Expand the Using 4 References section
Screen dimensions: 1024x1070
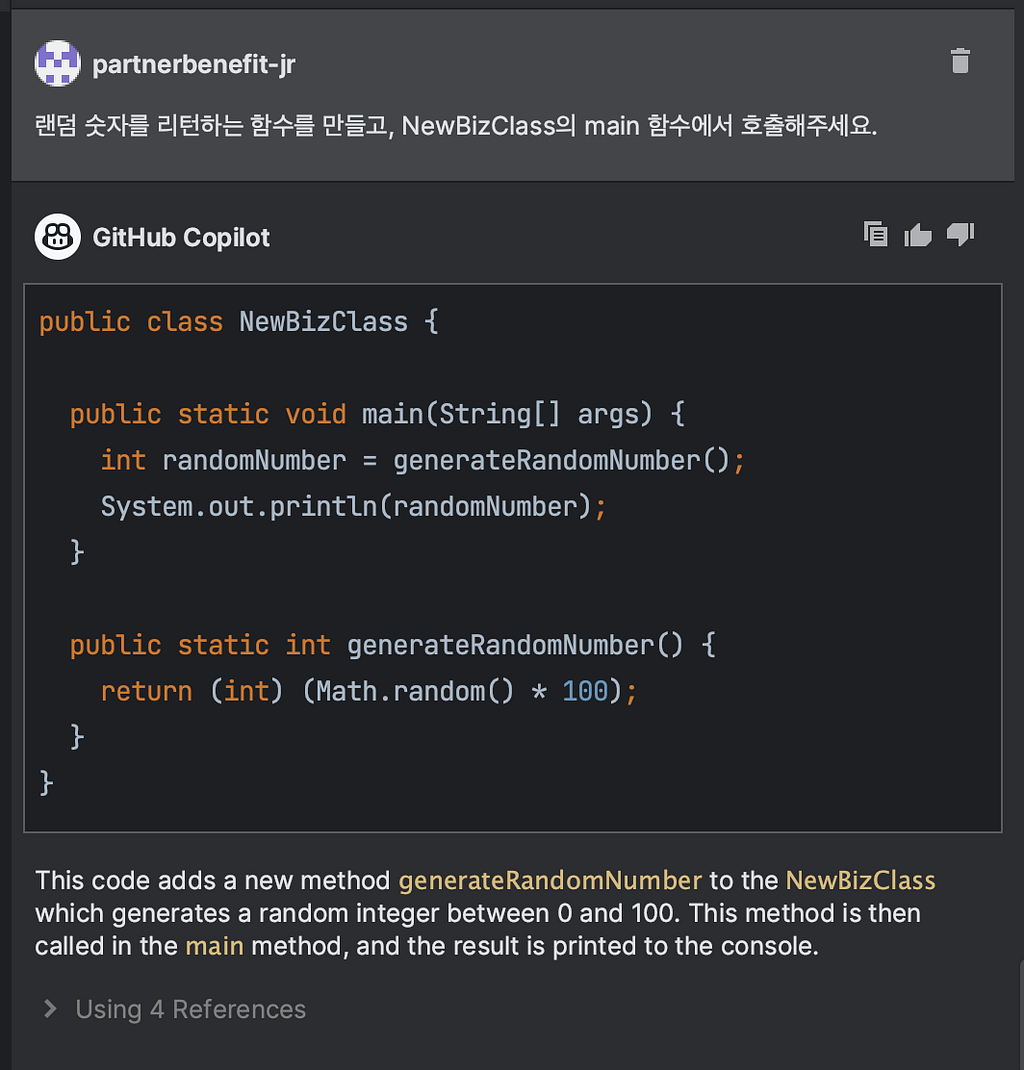[x=190, y=1009]
